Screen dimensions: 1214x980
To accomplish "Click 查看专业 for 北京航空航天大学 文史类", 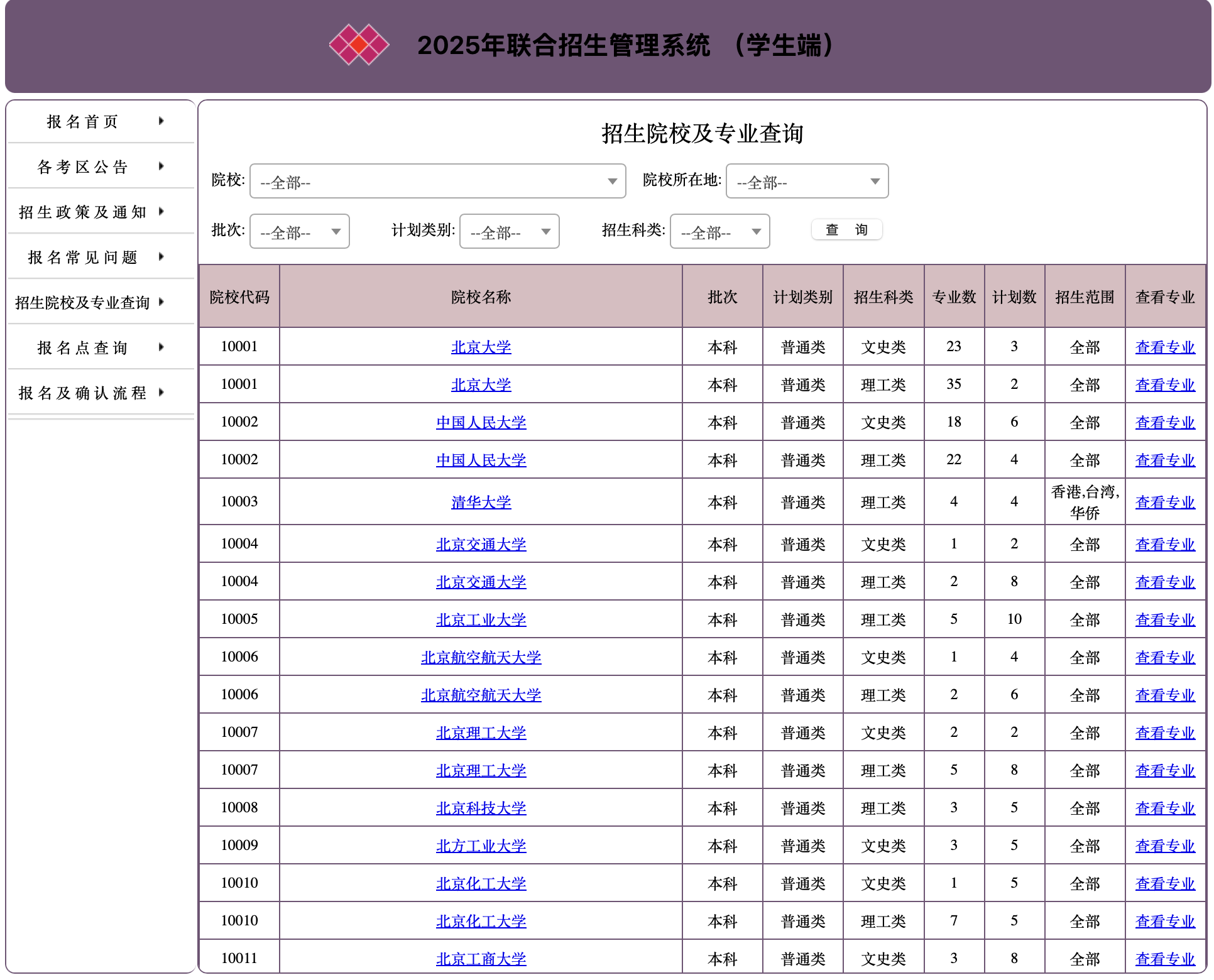I will click(x=1166, y=657).
